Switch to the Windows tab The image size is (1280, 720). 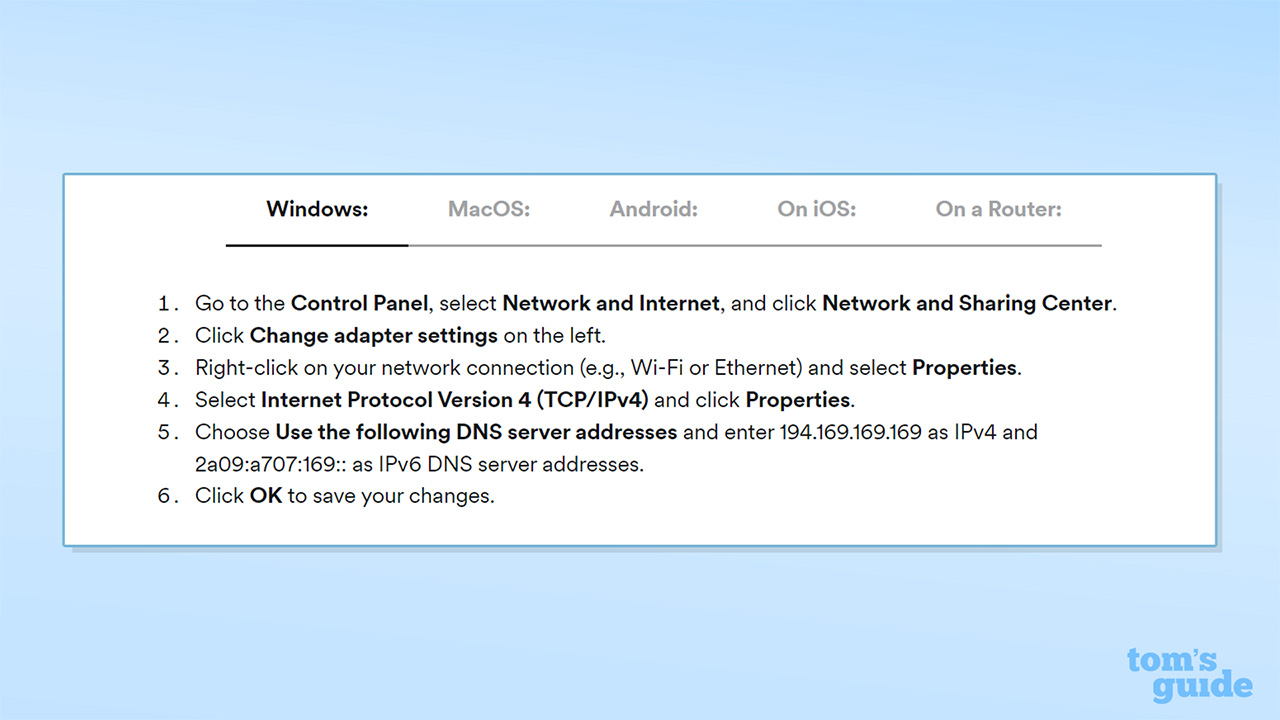(317, 210)
